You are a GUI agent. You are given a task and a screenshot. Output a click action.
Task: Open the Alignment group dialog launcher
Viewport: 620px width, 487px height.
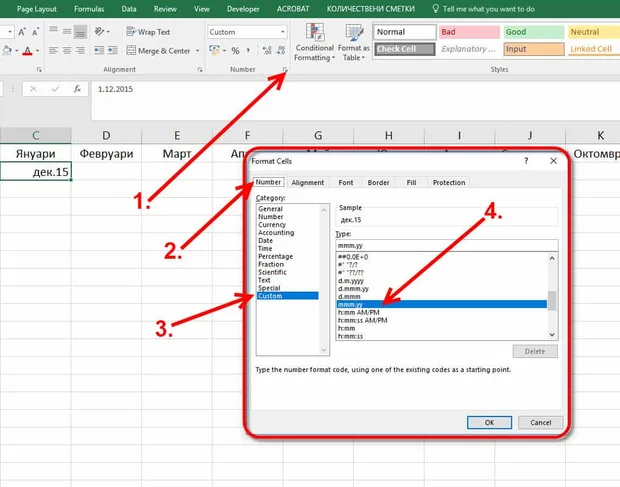click(x=200, y=70)
